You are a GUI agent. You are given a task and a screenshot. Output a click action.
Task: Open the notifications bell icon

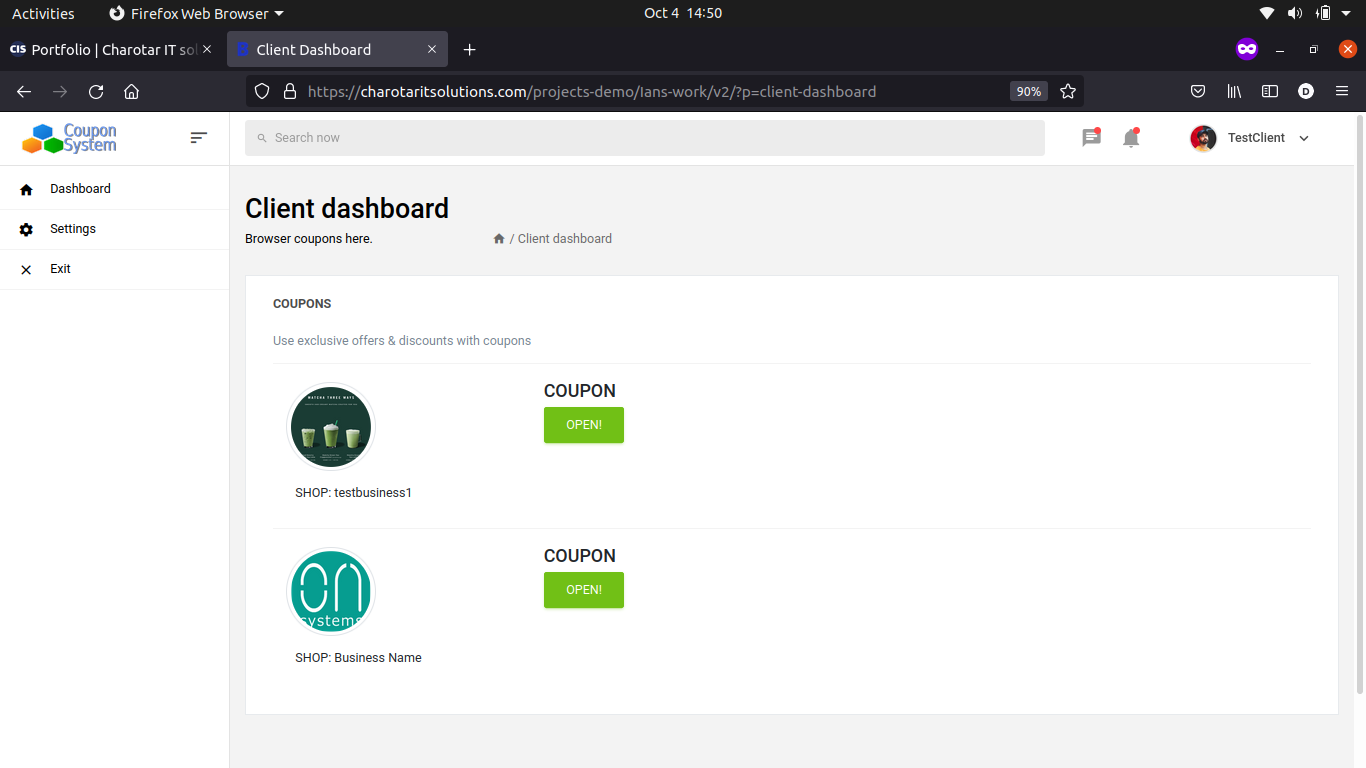tap(1131, 138)
